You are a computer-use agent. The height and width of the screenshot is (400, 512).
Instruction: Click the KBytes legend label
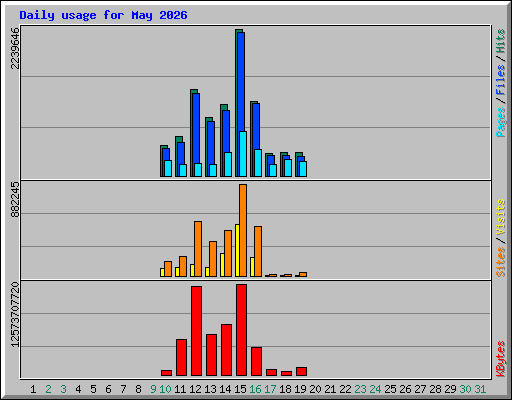click(x=500, y=359)
